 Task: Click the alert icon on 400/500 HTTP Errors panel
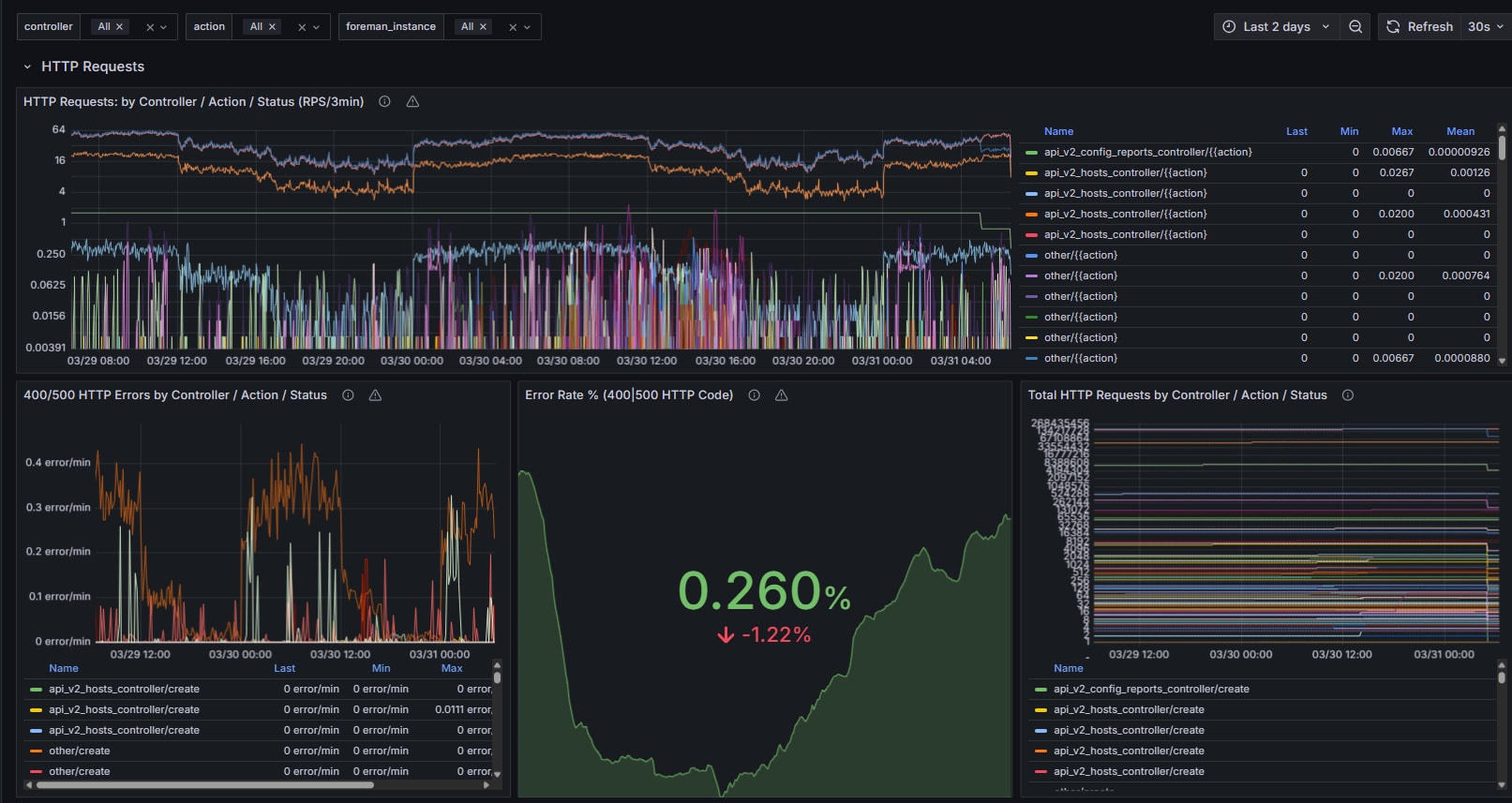coord(375,395)
